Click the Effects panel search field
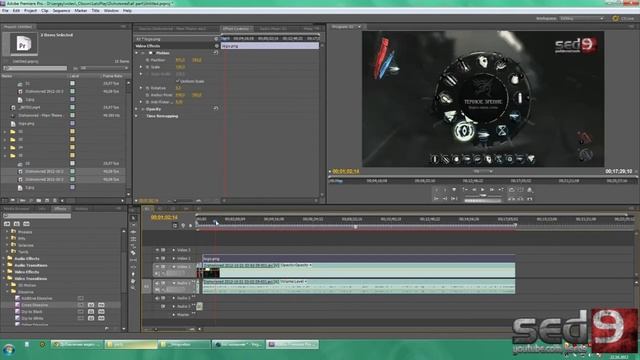Viewport: 640px width, 360px height. pos(37,216)
